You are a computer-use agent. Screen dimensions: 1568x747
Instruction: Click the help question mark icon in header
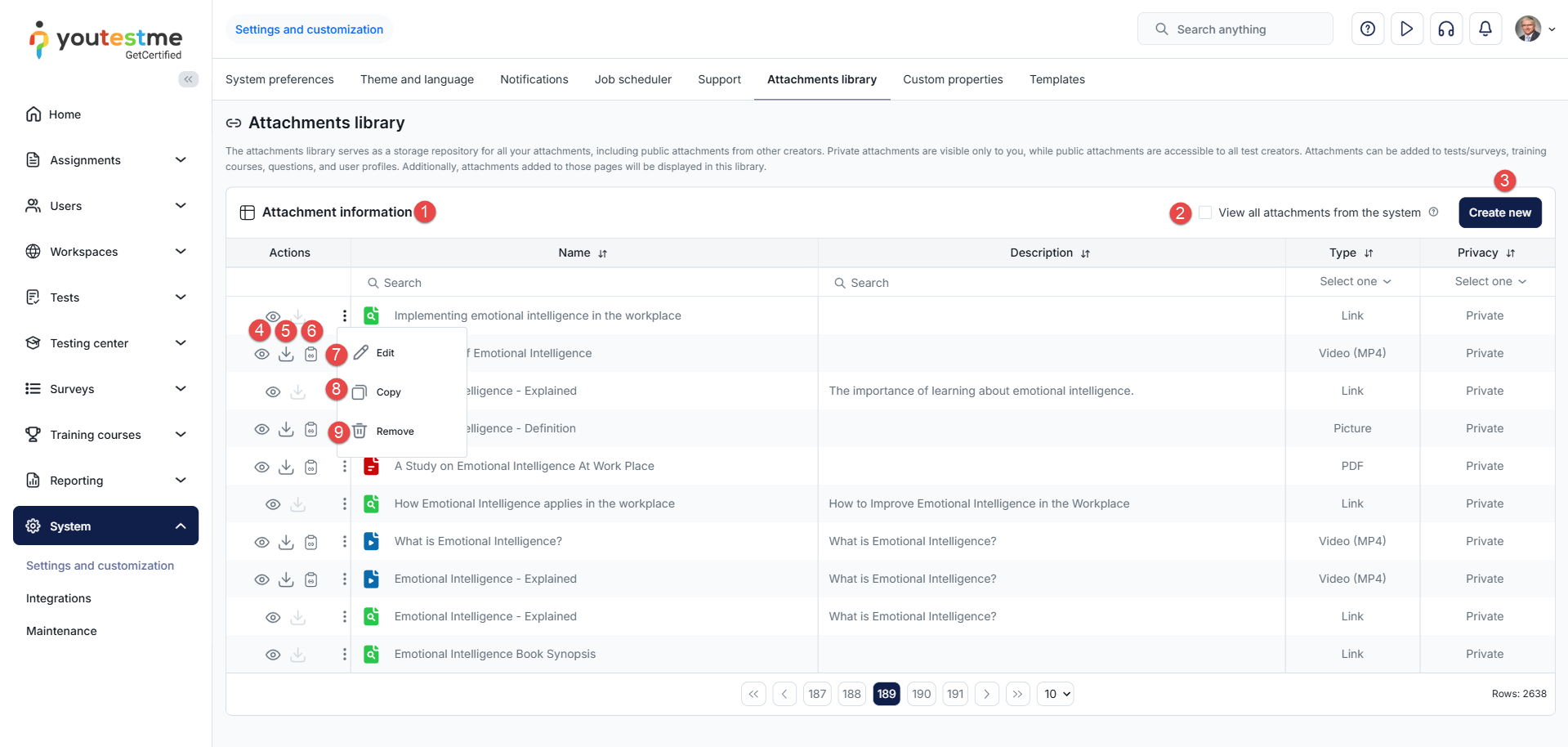[x=1367, y=29]
